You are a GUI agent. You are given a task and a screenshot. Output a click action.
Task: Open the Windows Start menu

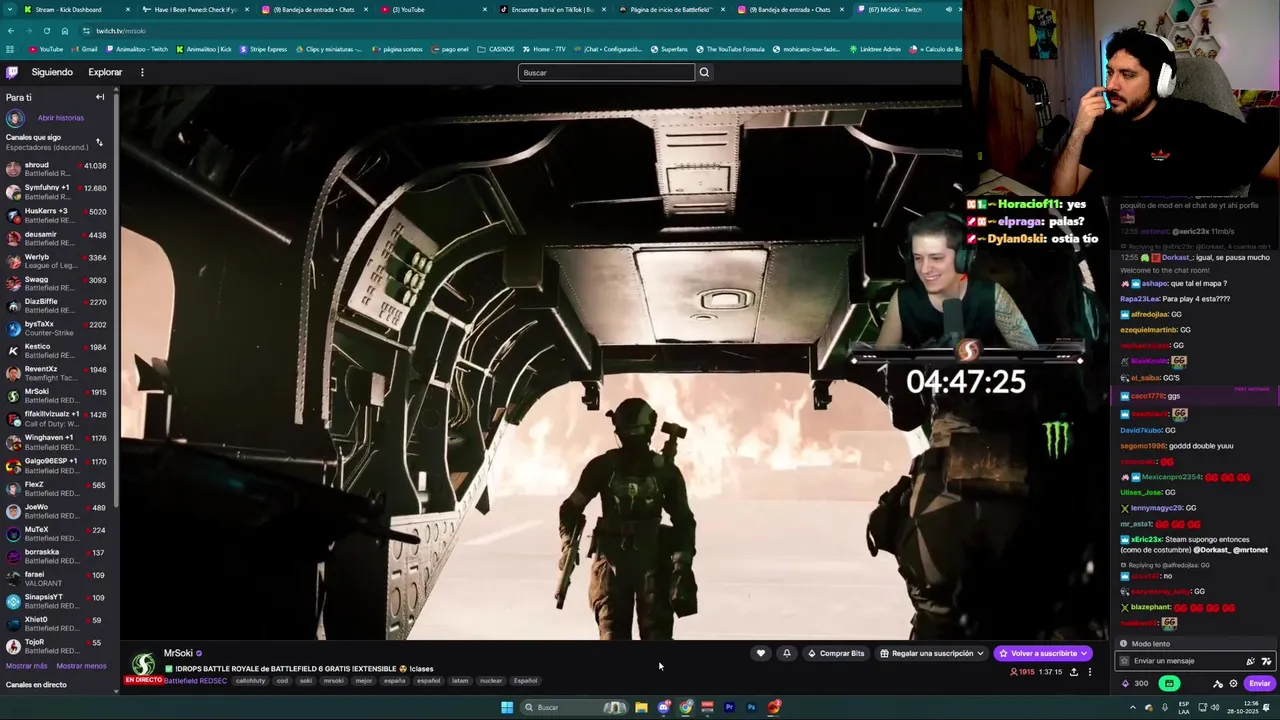507,707
